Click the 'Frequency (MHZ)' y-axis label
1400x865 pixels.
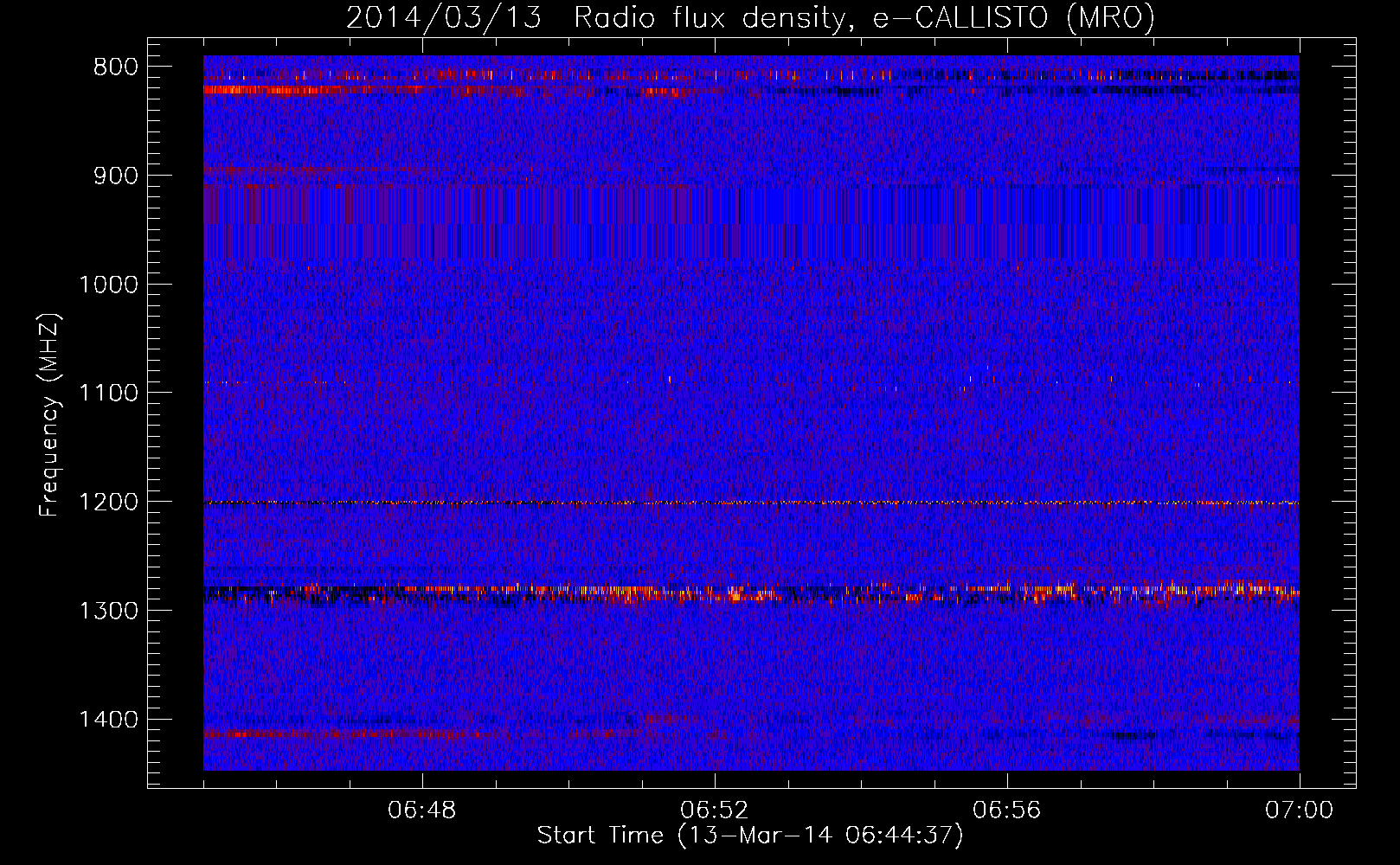(50, 415)
